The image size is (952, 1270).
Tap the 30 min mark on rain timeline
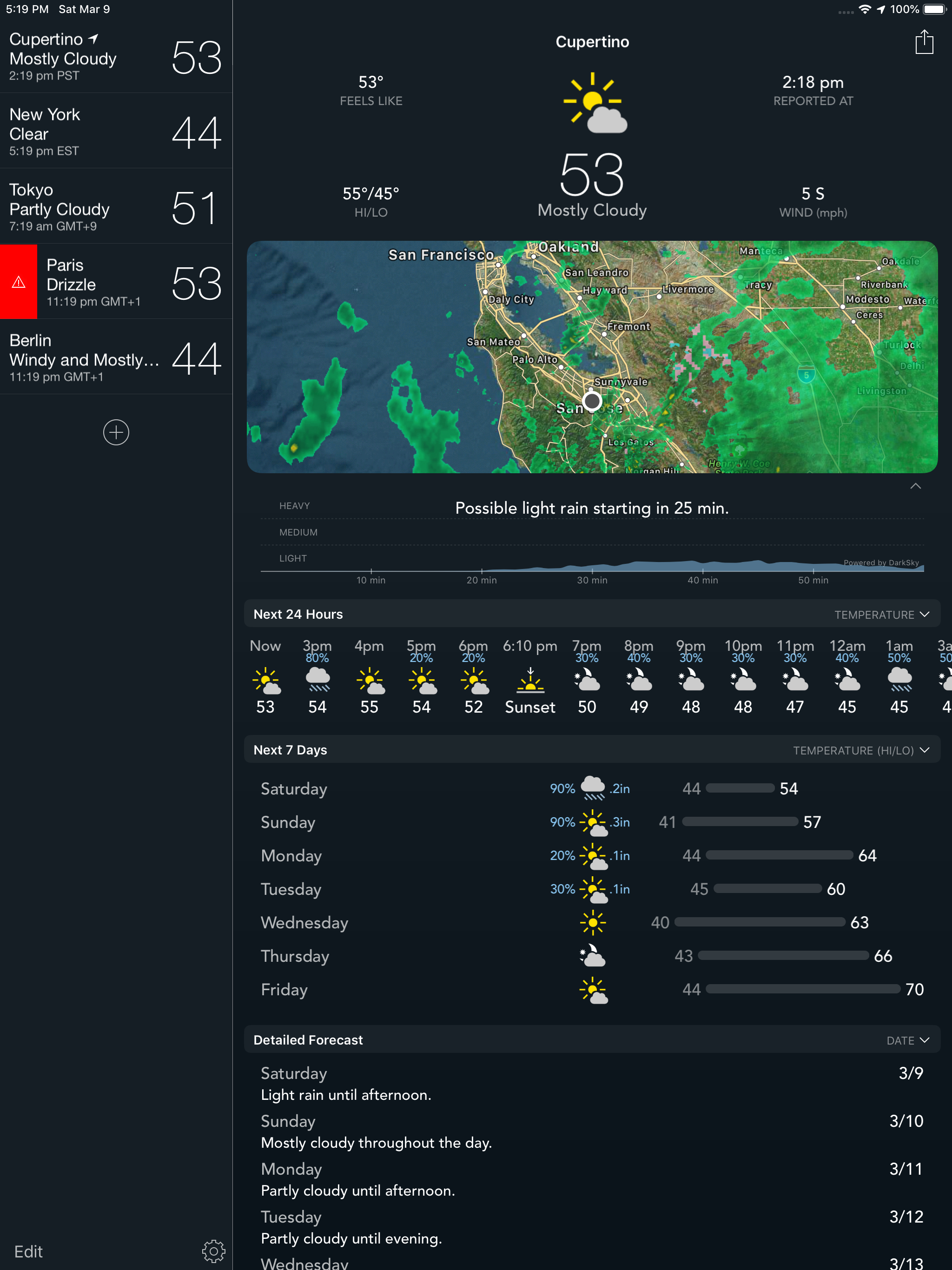pyautogui.click(x=592, y=580)
